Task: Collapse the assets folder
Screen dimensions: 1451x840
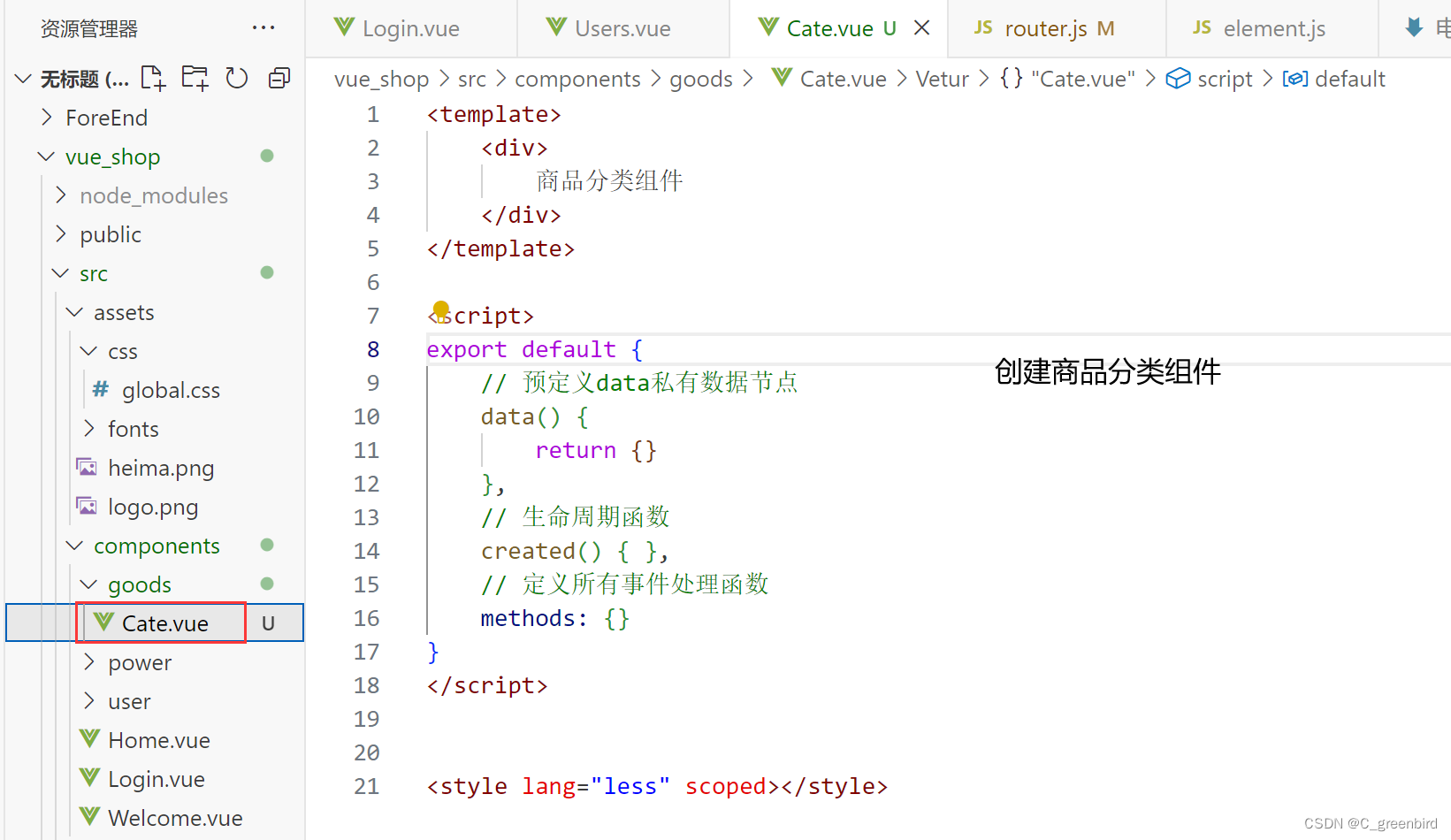Action: (x=75, y=312)
